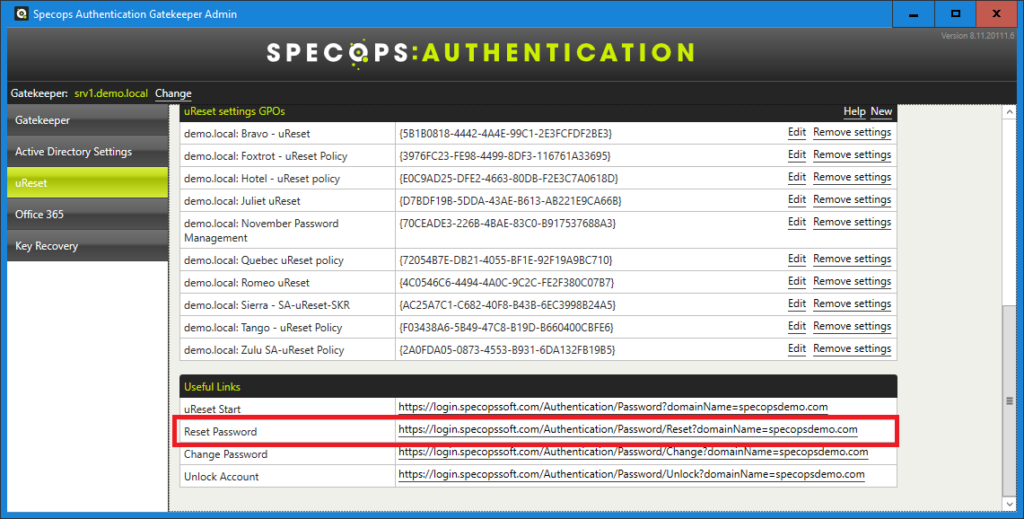Viewport: 1024px width, 519px height.
Task: Edit the Foxtrot - uReset Policy GPO
Action: pos(797,155)
